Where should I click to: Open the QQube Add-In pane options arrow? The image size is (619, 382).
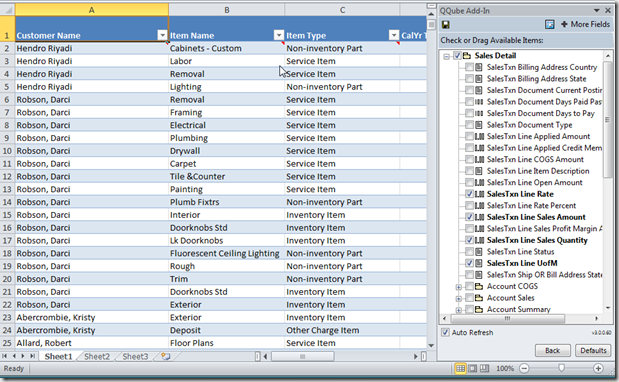point(597,11)
